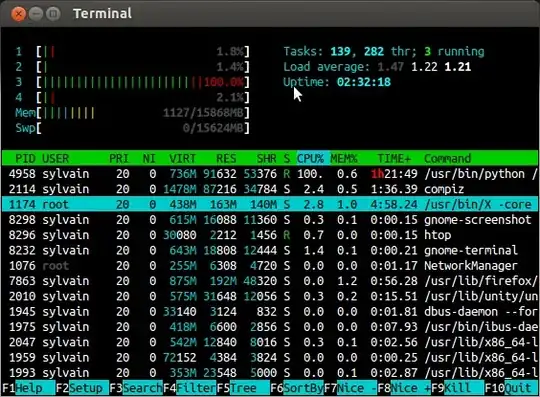The width and height of the screenshot is (540, 397).
Task: Click the F1 Help function key label
Action: point(29,388)
